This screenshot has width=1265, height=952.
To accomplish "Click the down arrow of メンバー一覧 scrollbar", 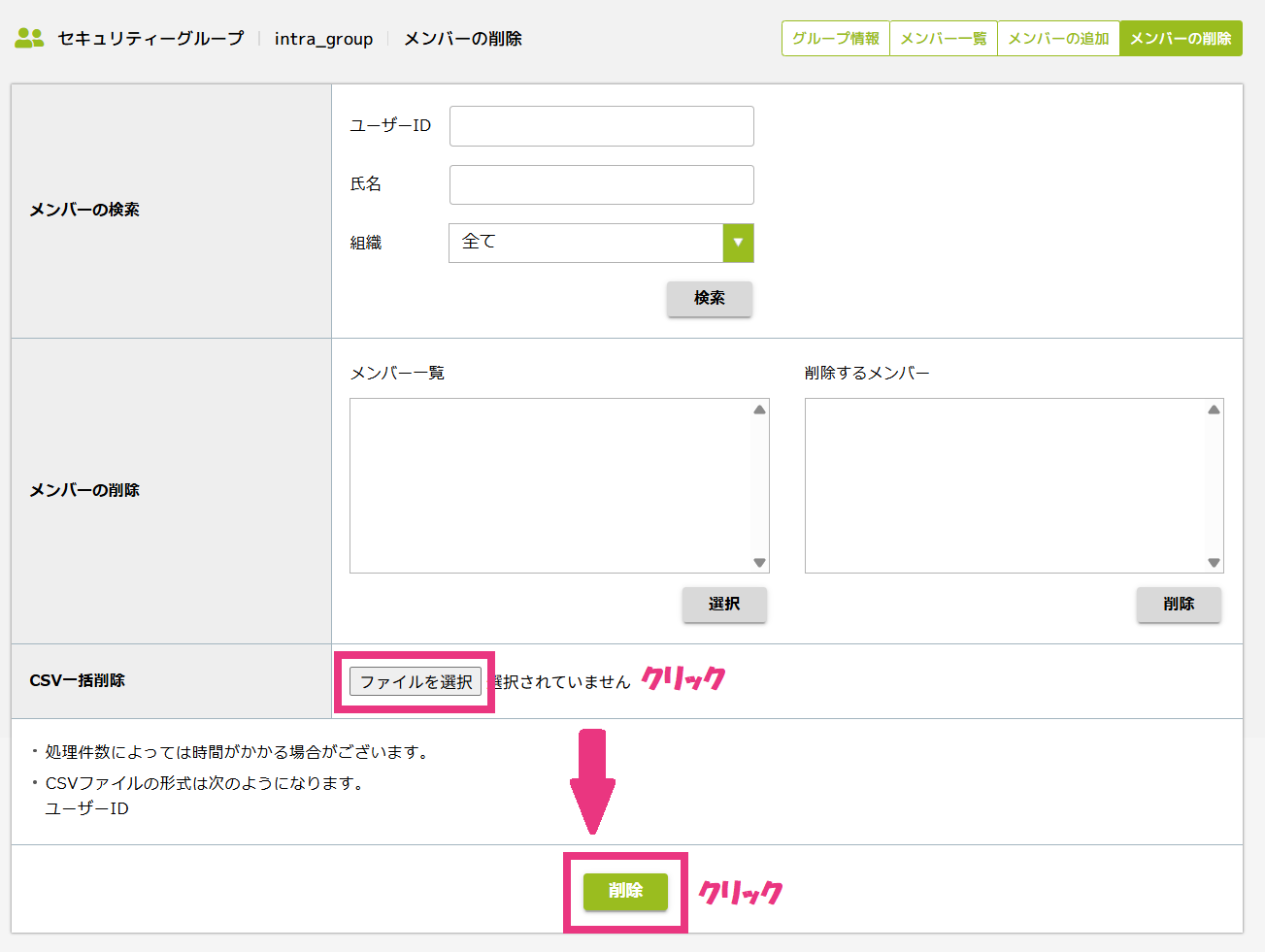I will [x=759, y=563].
